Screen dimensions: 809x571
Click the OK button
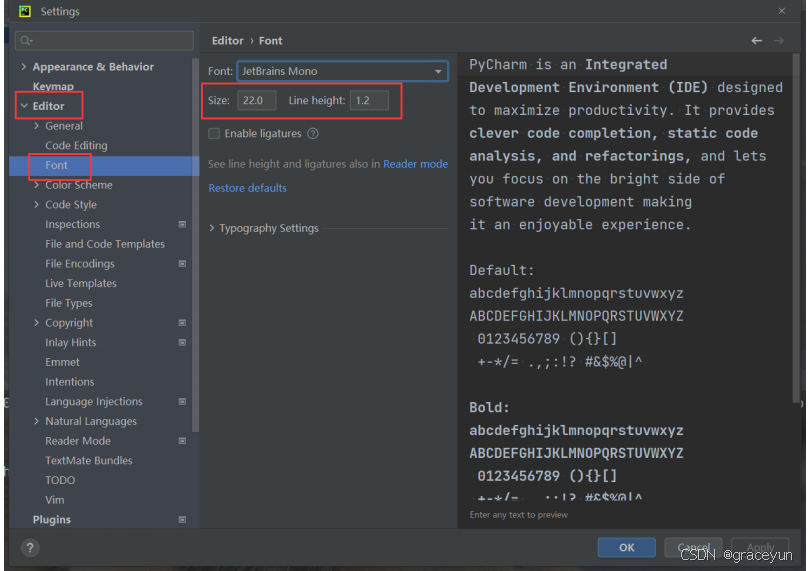[x=626, y=547]
